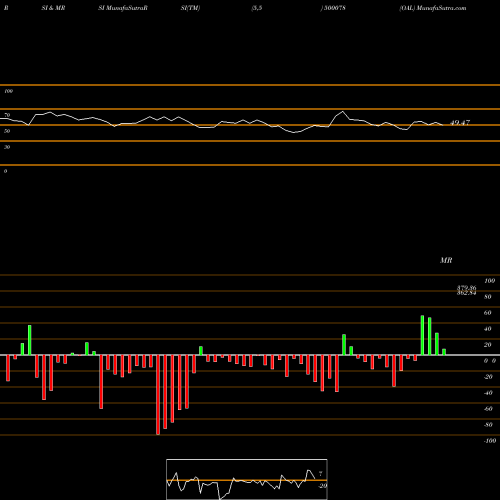
Task: Click the MR axis label -60
Action: click(488, 409)
